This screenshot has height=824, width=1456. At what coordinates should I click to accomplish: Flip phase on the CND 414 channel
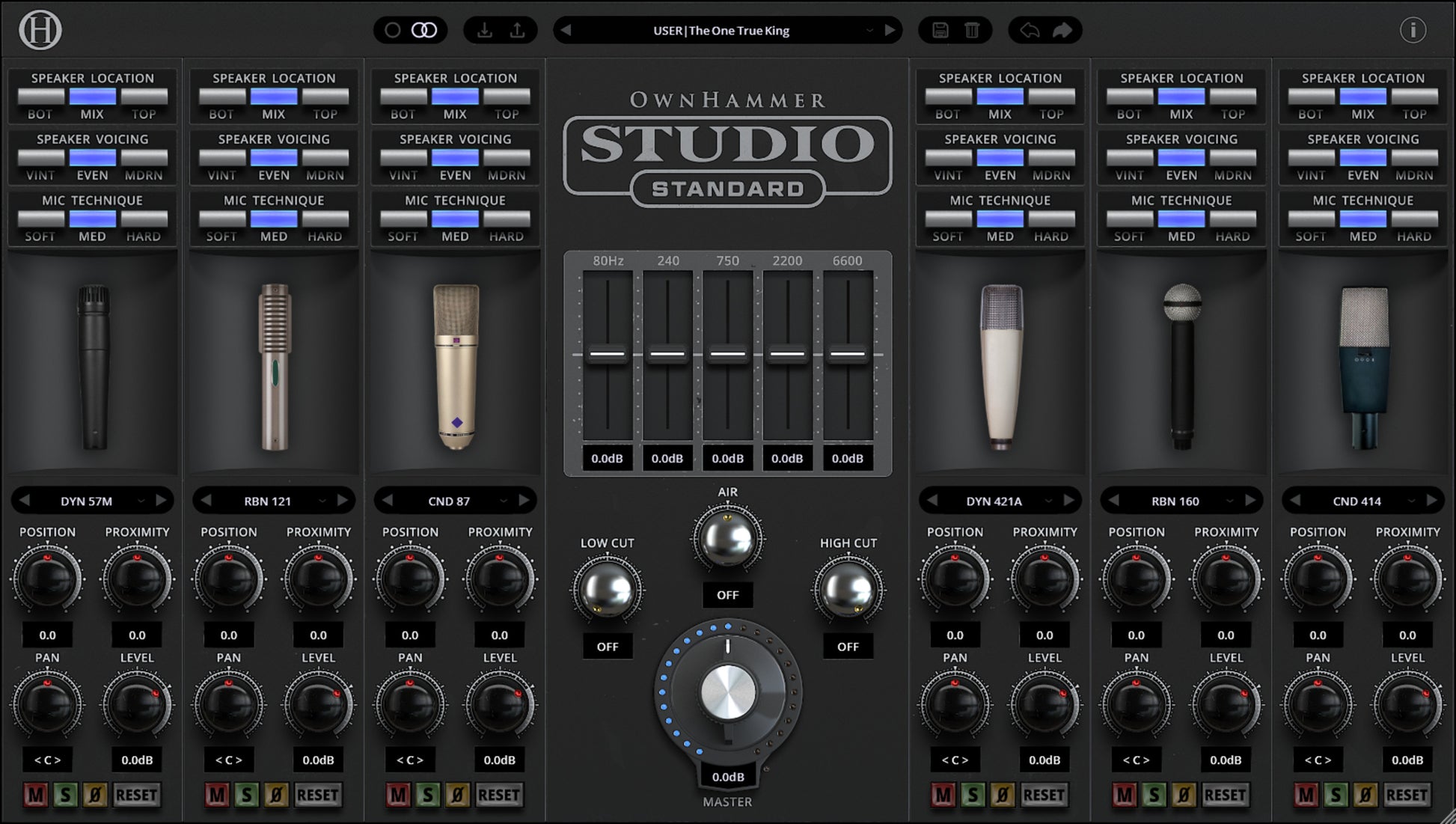click(x=1365, y=795)
